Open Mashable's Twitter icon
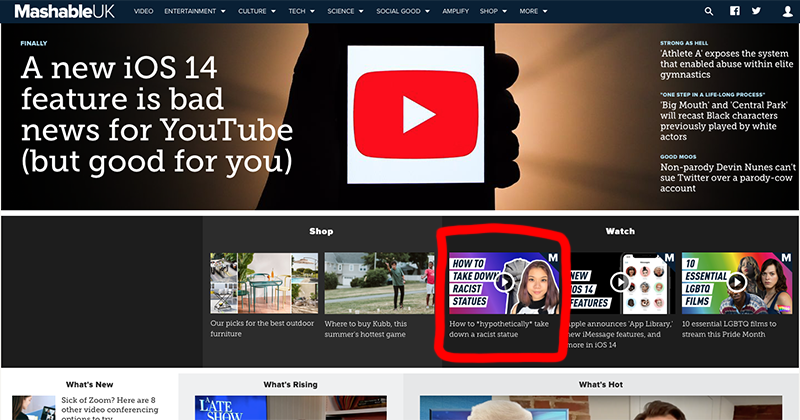Screen dimensions: 800x420 [755, 11]
